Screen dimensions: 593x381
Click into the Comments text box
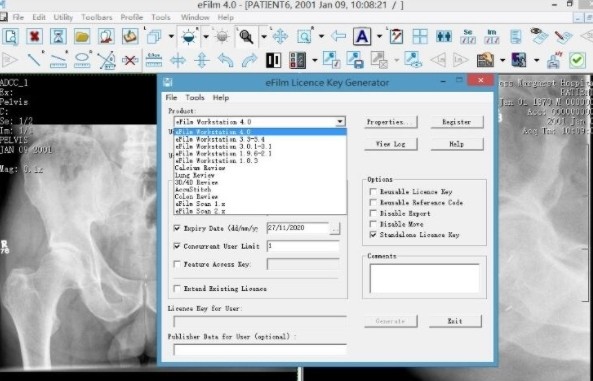(424, 278)
